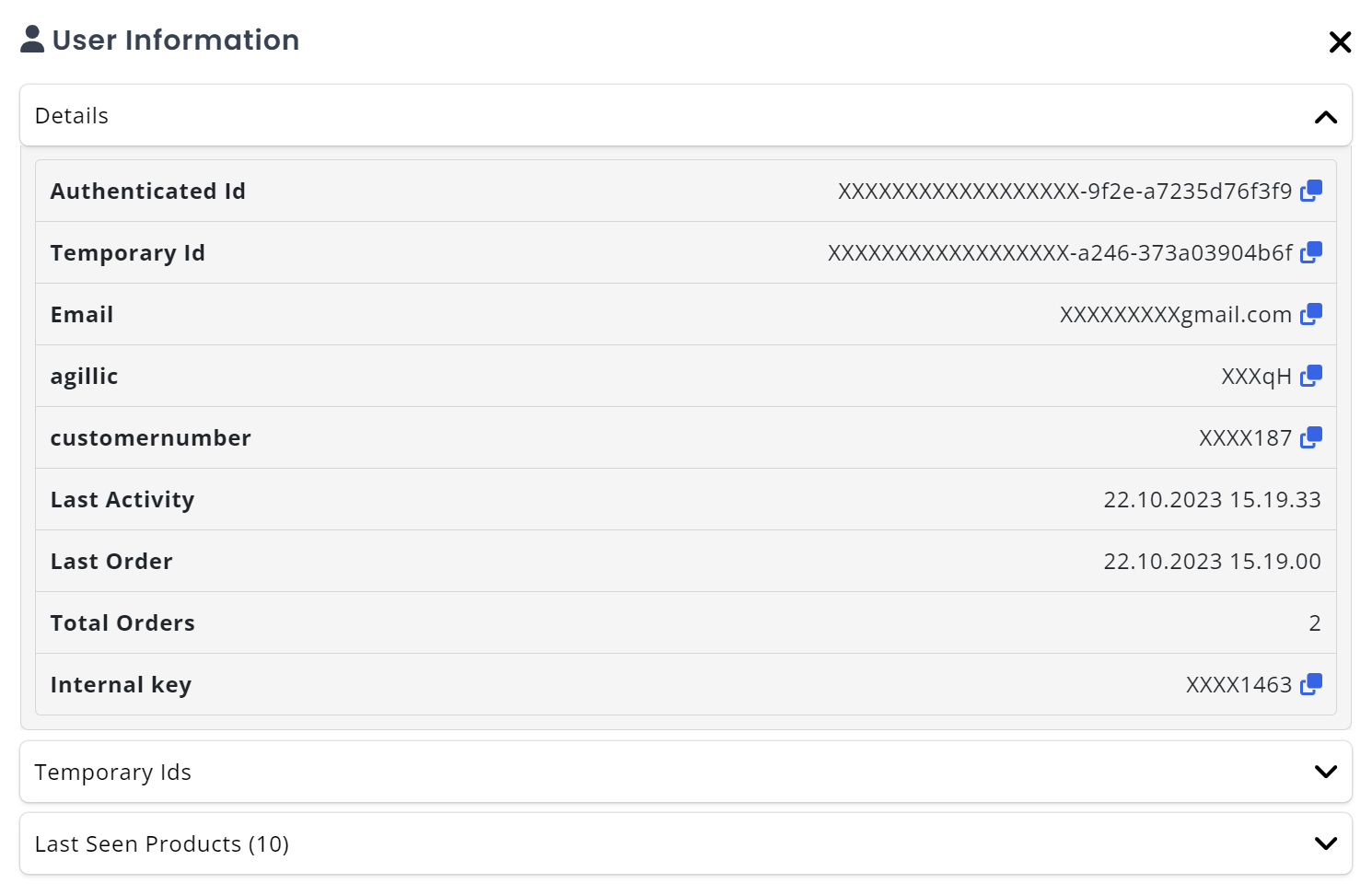The image size is (1372, 895).
Task: Copy the agillic value
Action: point(1311,375)
